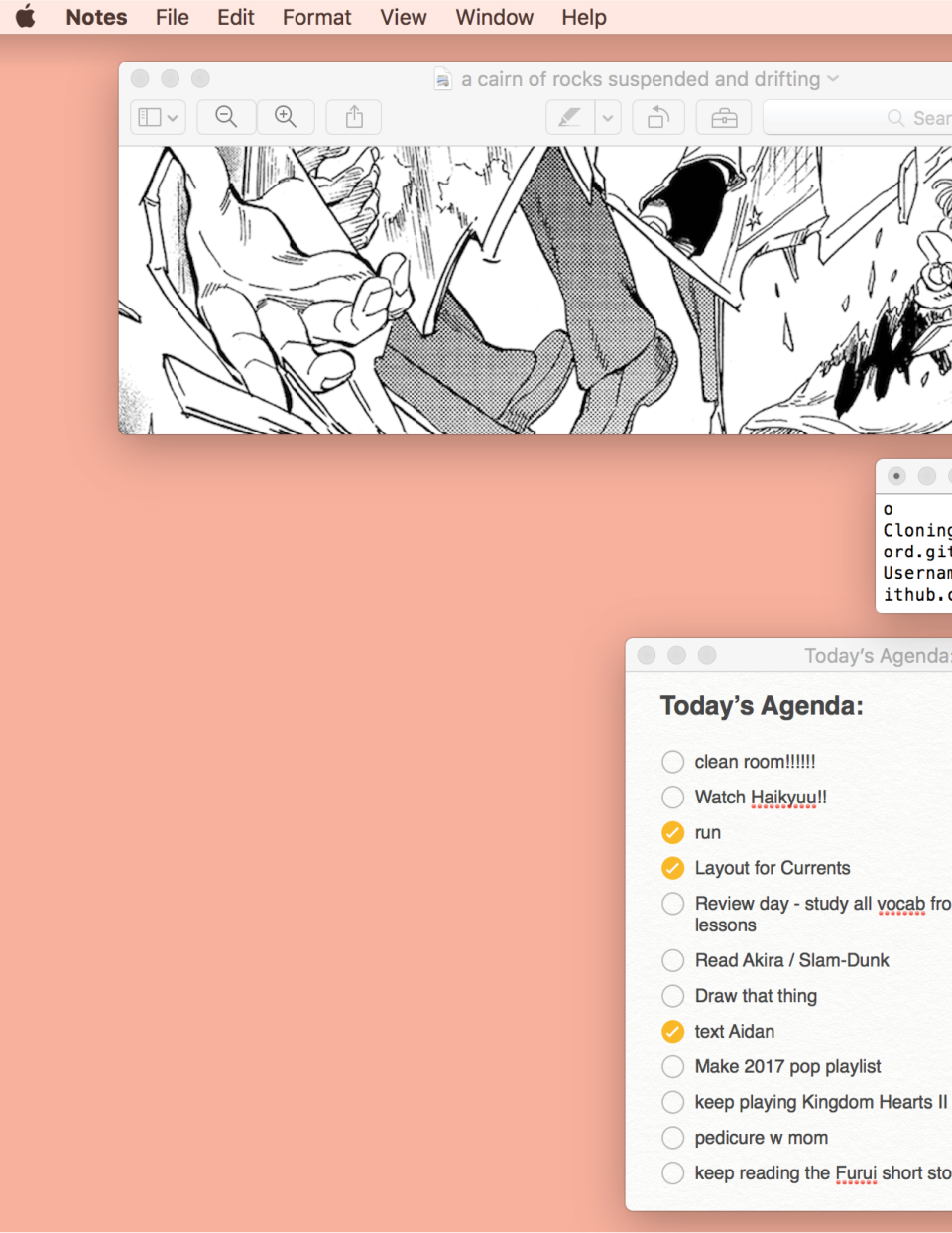Uncheck the run item

click(672, 832)
